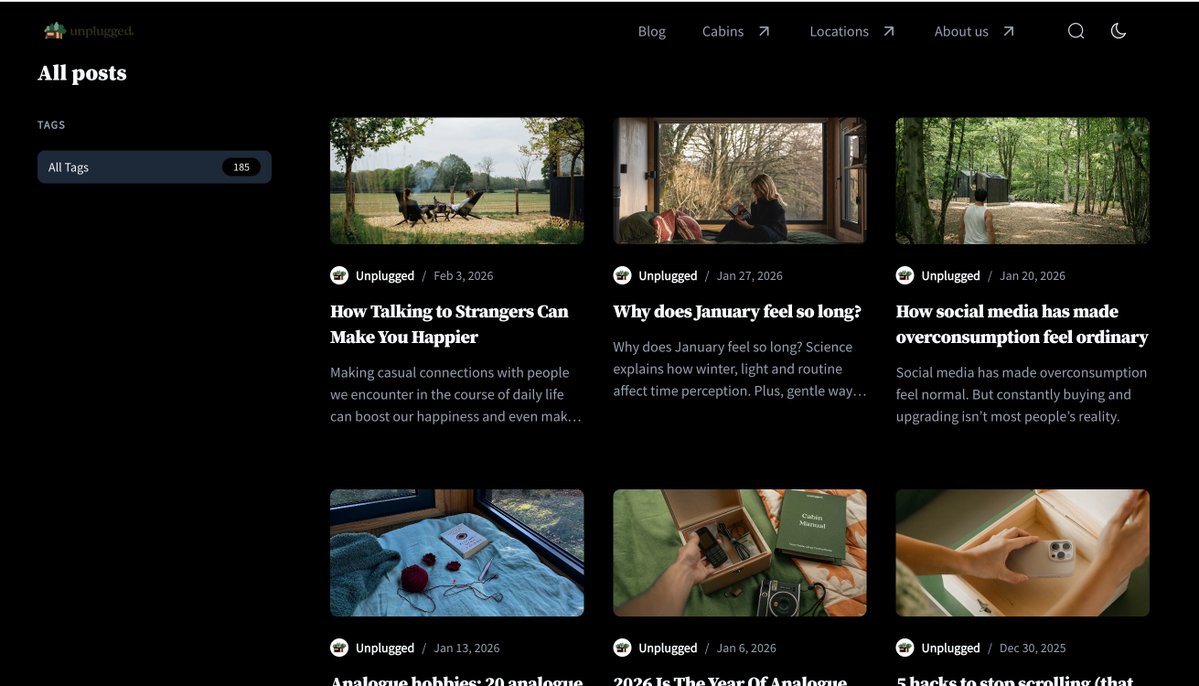
Task: Click author avatar on Jan 13, 2026 post
Action: tap(340, 648)
